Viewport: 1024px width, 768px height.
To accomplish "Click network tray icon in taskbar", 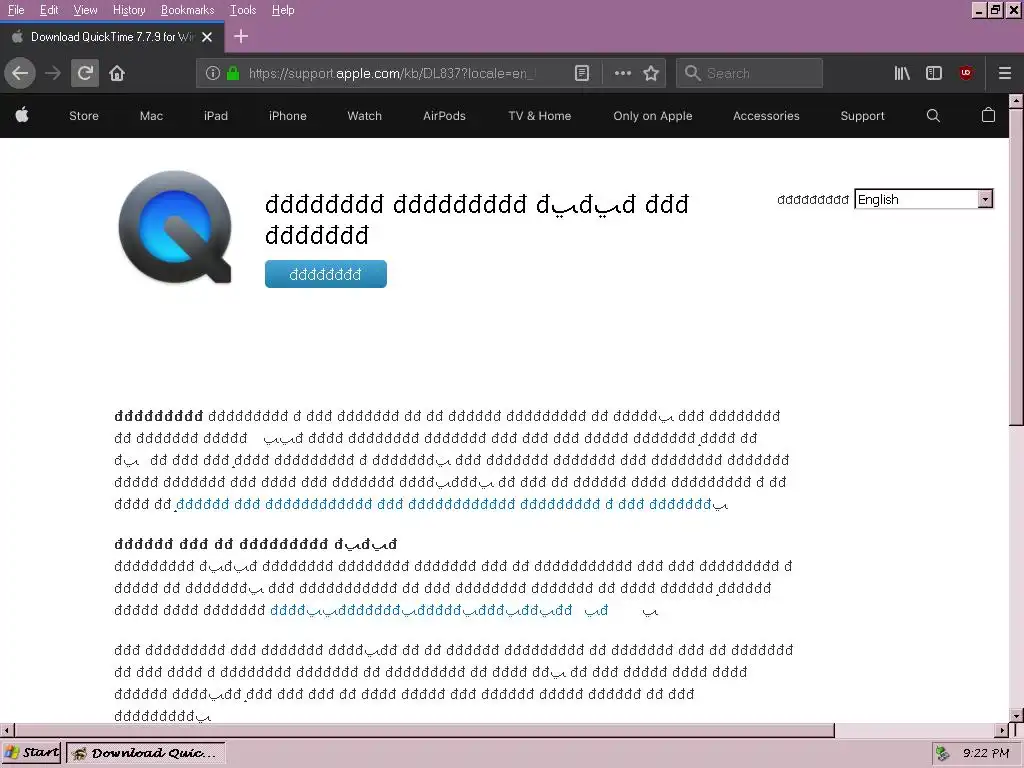I will (942, 753).
